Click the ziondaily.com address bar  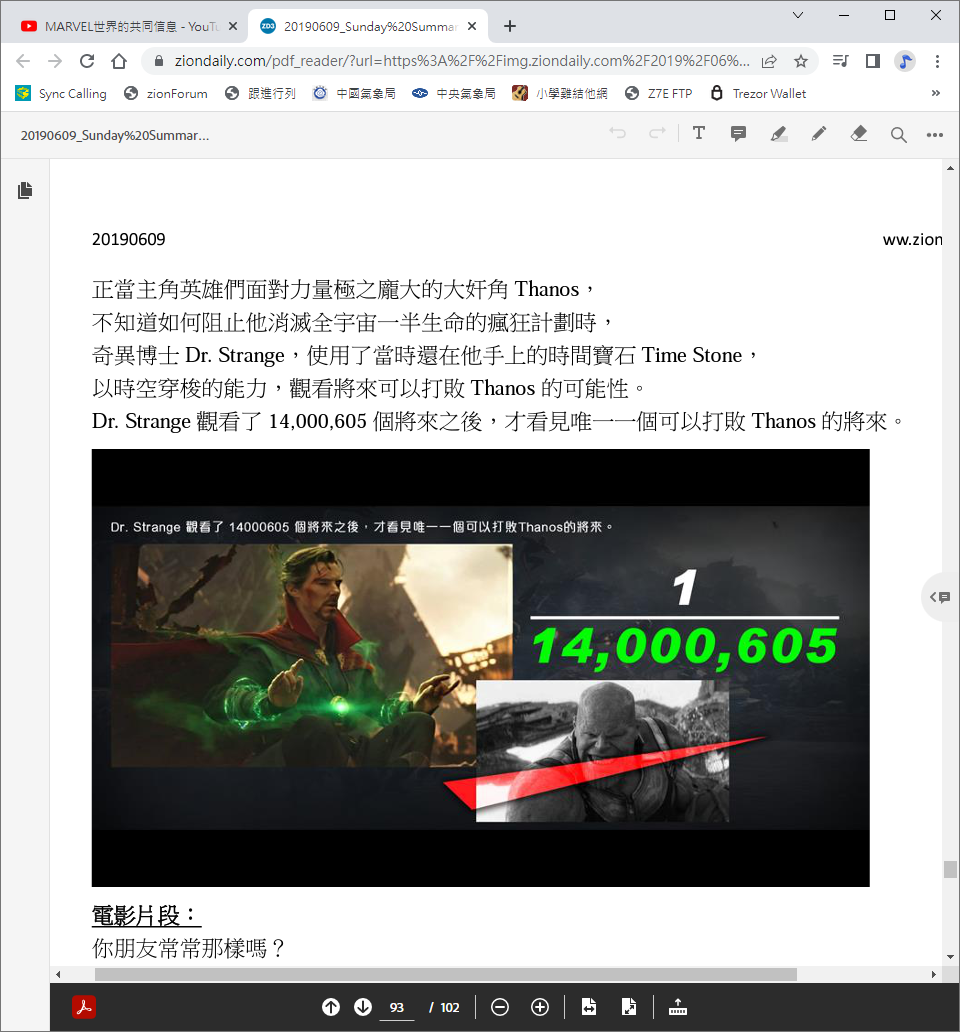pyautogui.click(x=461, y=61)
